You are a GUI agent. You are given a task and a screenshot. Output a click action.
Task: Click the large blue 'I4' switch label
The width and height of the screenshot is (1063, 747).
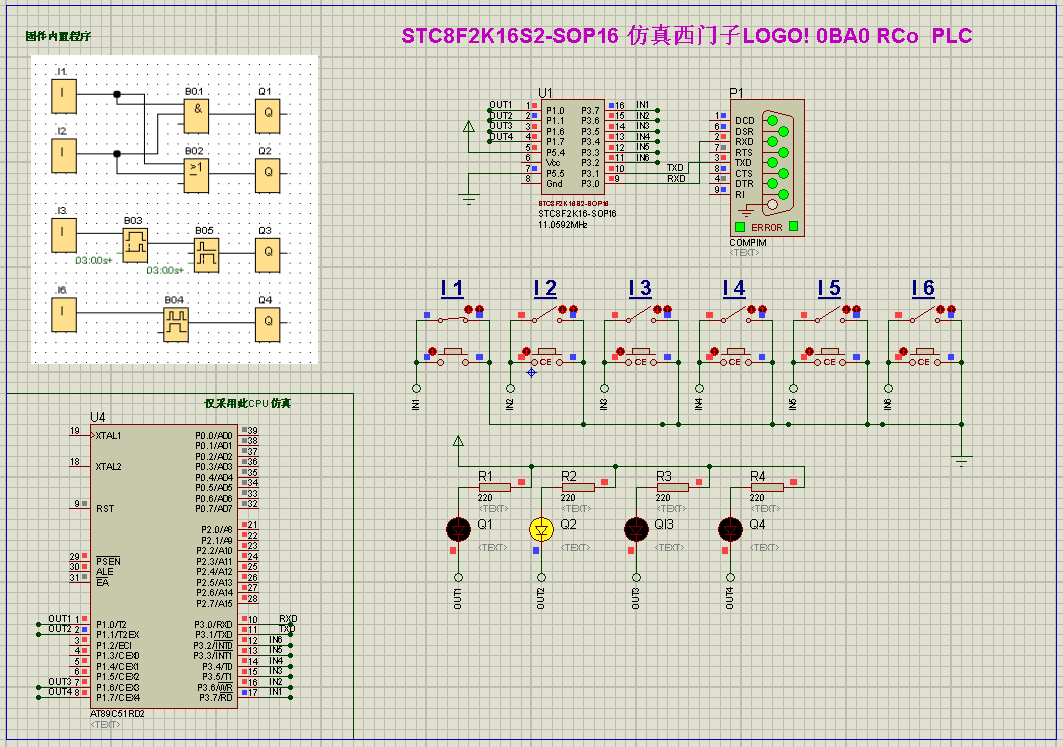tap(734, 289)
